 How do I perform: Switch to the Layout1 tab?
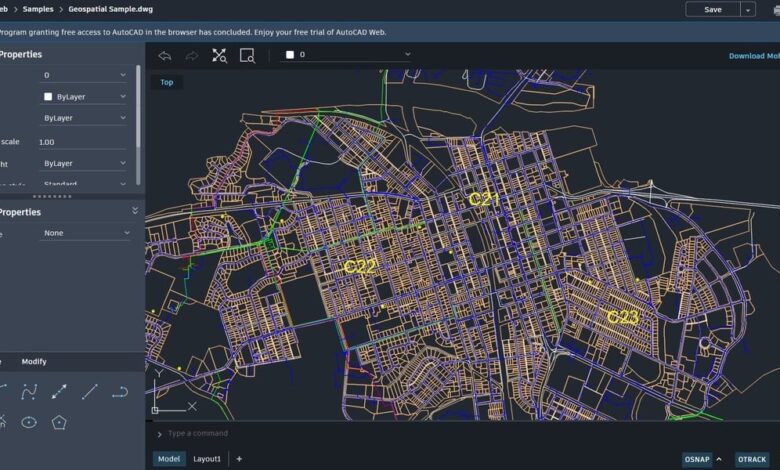coord(207,459)
